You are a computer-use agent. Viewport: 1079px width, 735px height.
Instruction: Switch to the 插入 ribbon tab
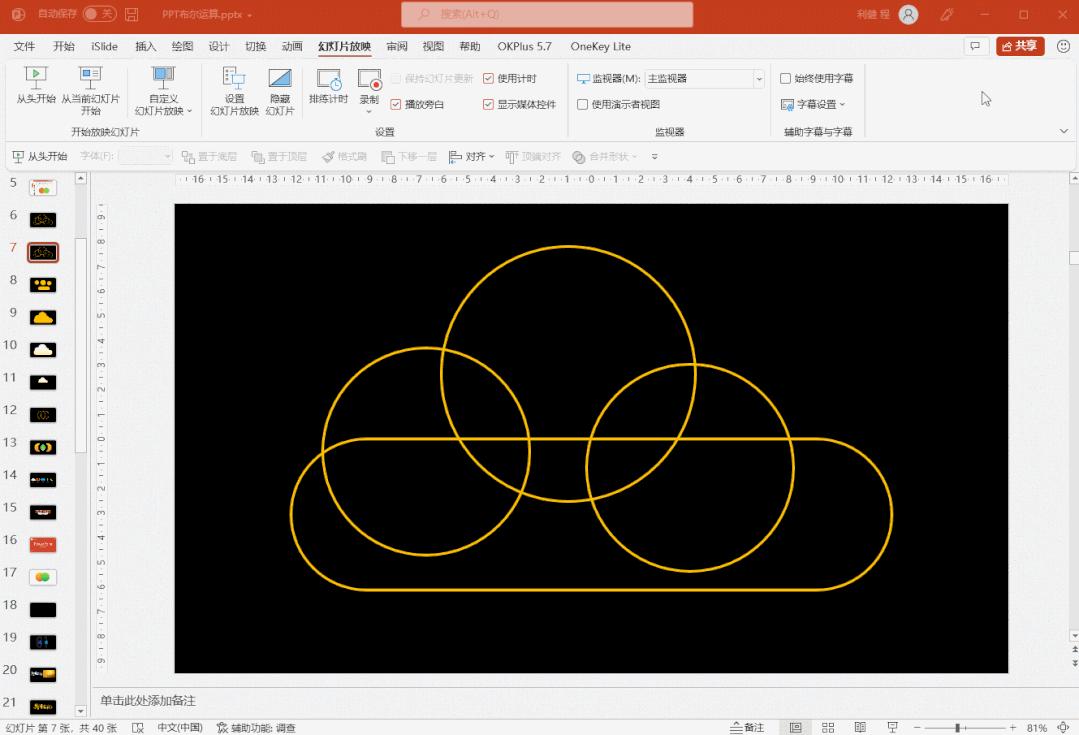[x=146, y=46]
